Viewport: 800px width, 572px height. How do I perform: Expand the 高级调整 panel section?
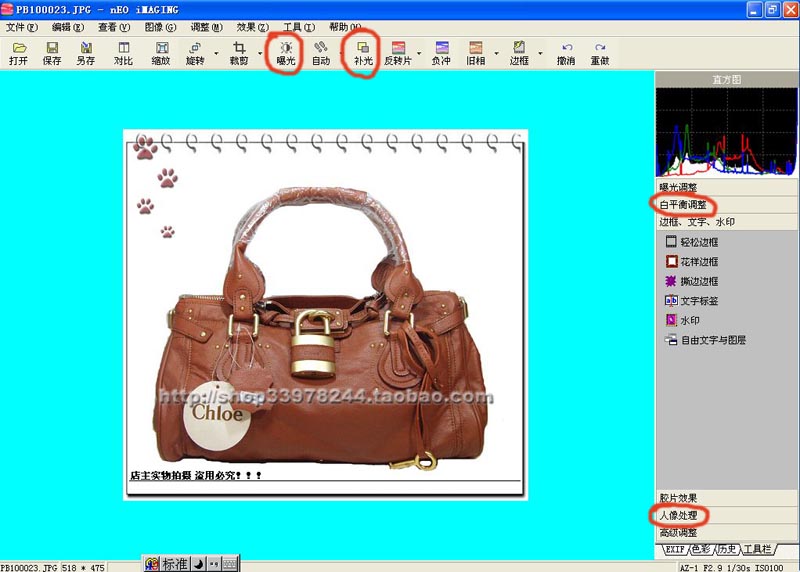(x=727, y=533)
